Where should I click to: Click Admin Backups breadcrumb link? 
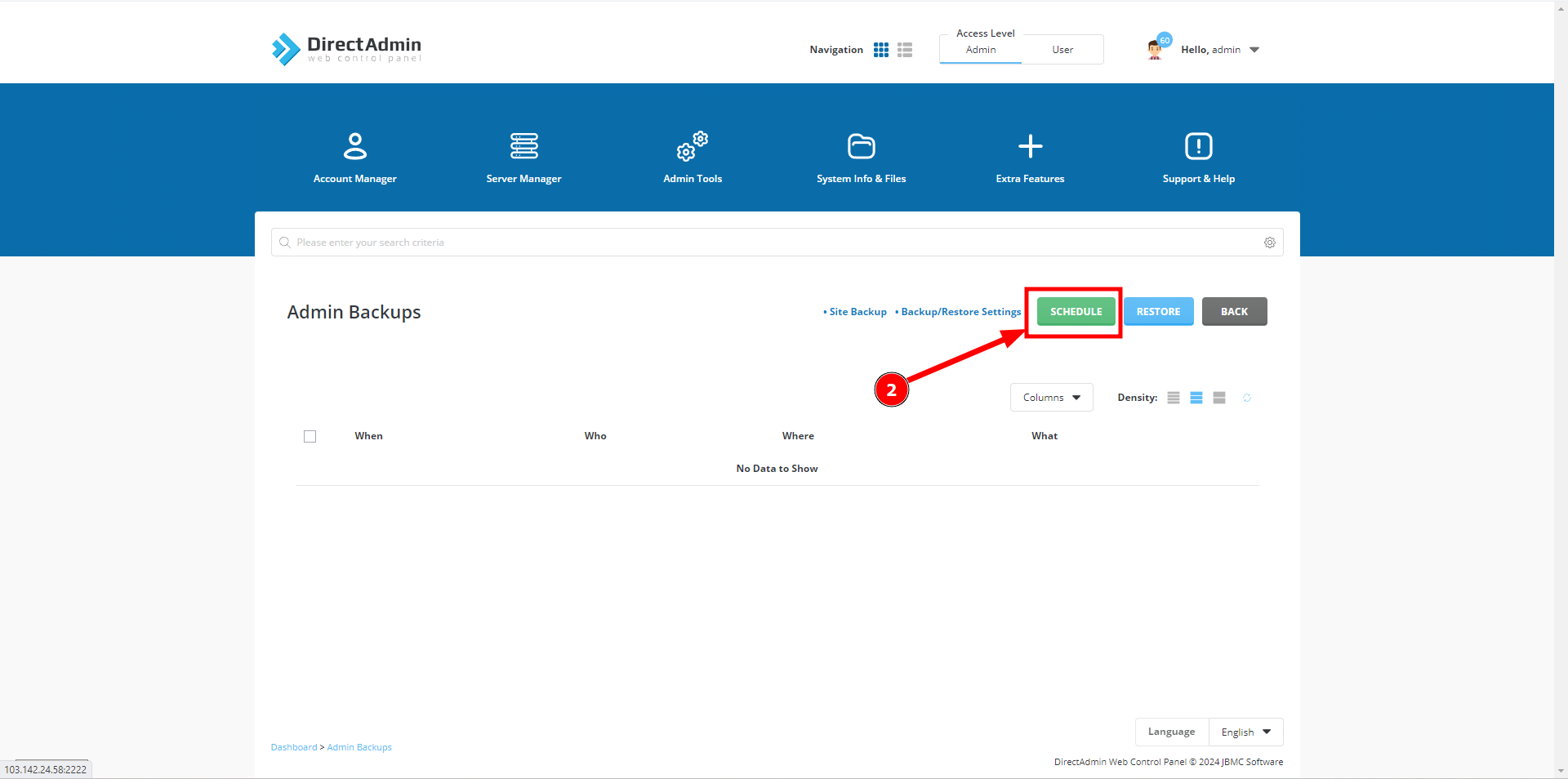tap(359, 747)
